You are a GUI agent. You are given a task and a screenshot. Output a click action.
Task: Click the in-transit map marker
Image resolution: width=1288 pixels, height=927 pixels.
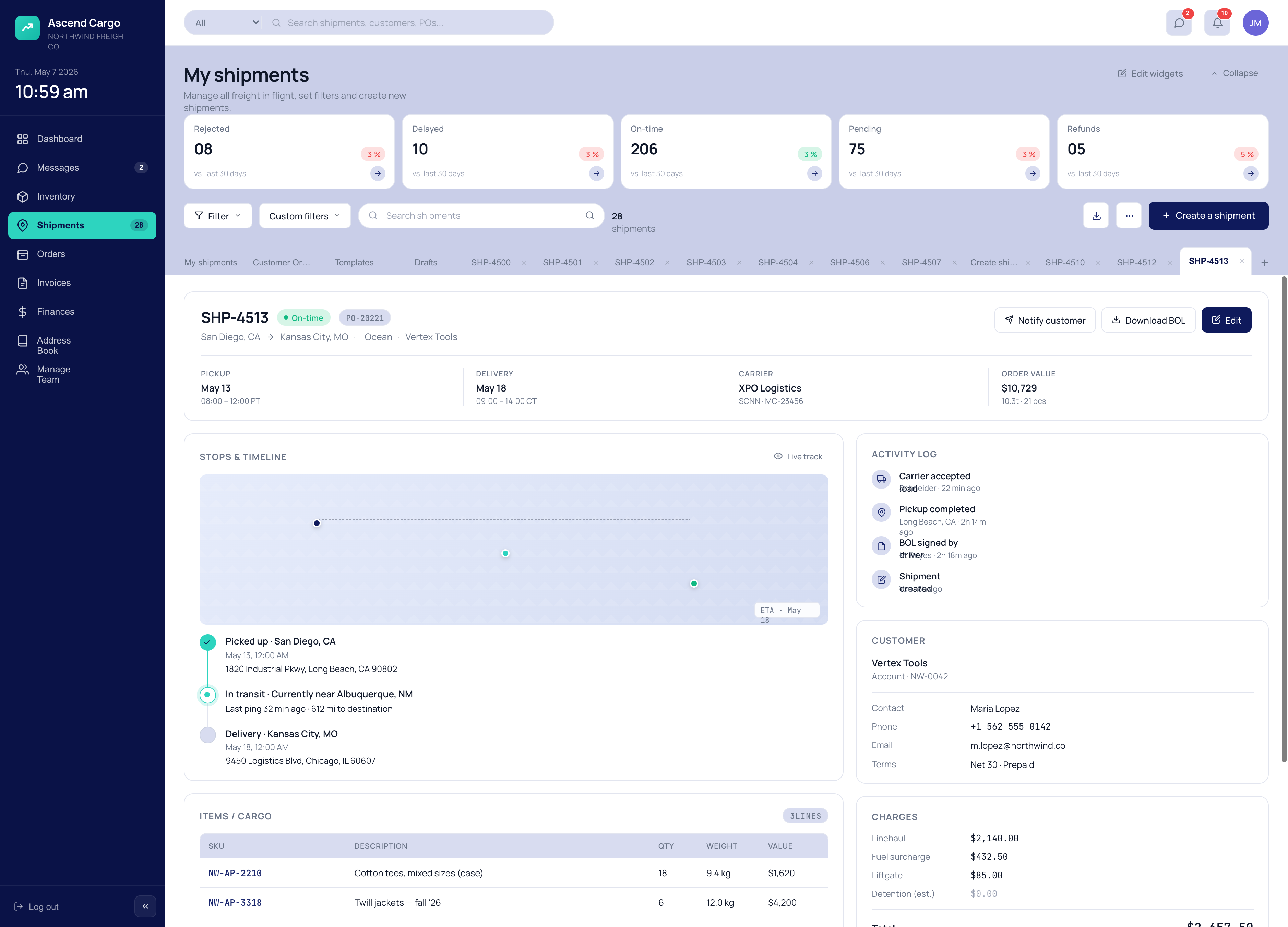click(x=505, y=553)
